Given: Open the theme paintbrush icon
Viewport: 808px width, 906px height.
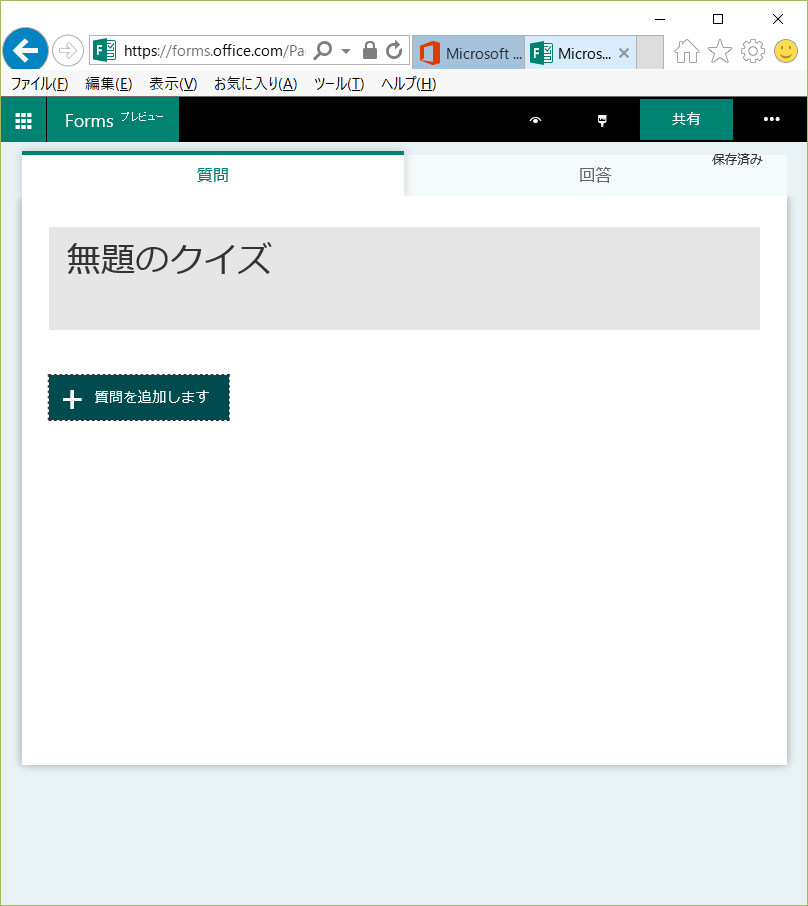Looking at the screenshot, I should (x=602, y=120).
